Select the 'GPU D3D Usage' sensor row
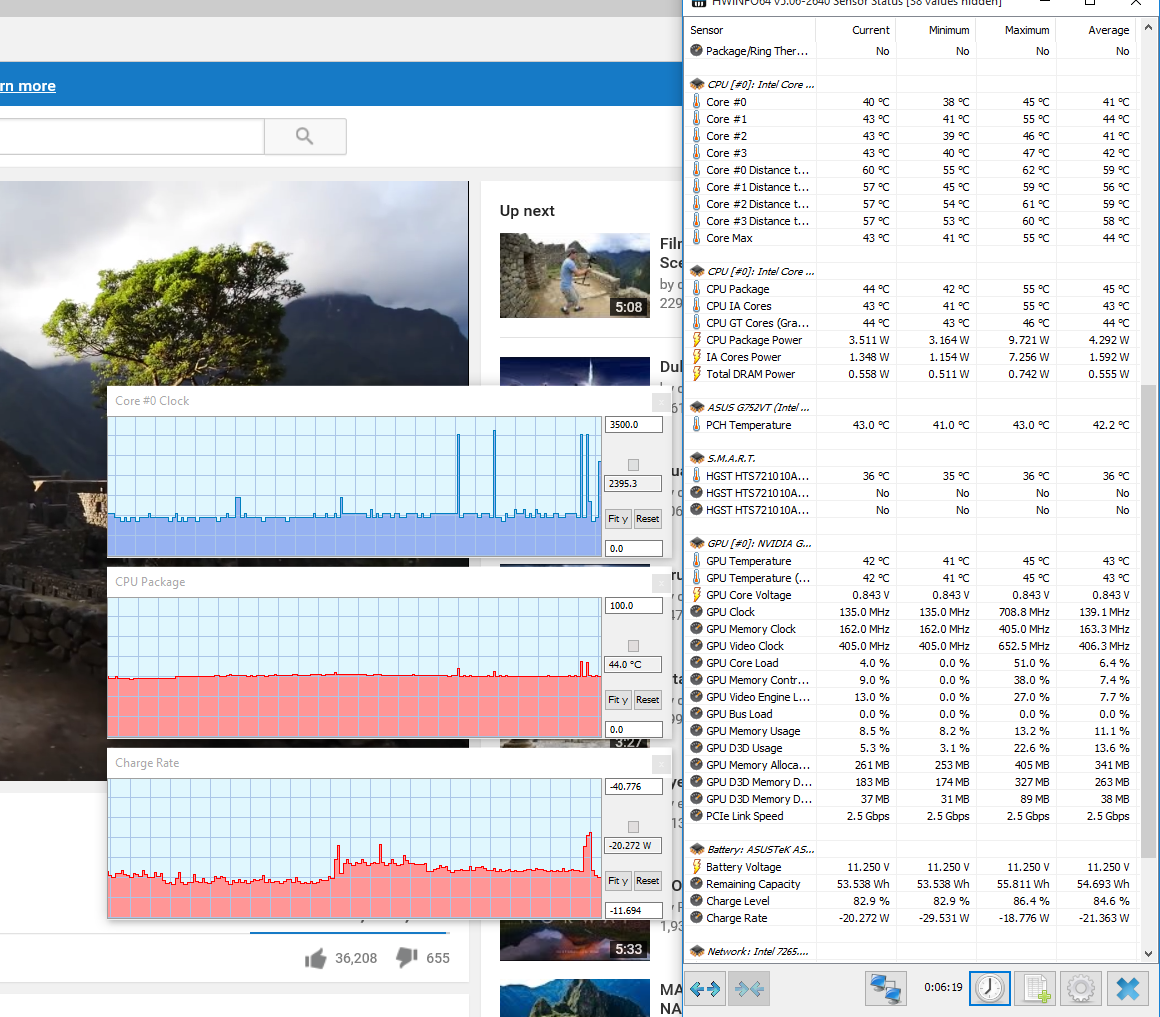Screen dimensions: 1160x1017 (910, 749)
